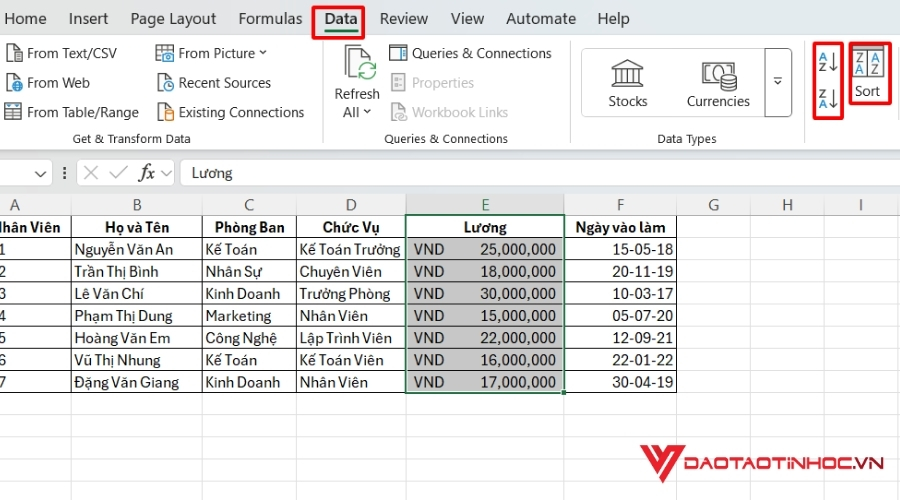
Task: Select salary cell 30,000,000
Action: [x=485, y=293]
